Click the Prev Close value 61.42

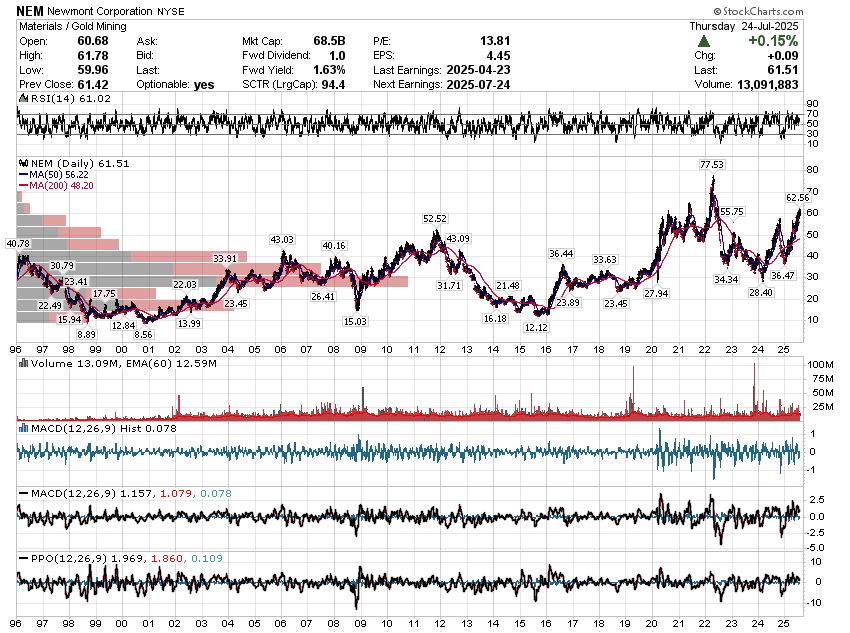[93, 85]
